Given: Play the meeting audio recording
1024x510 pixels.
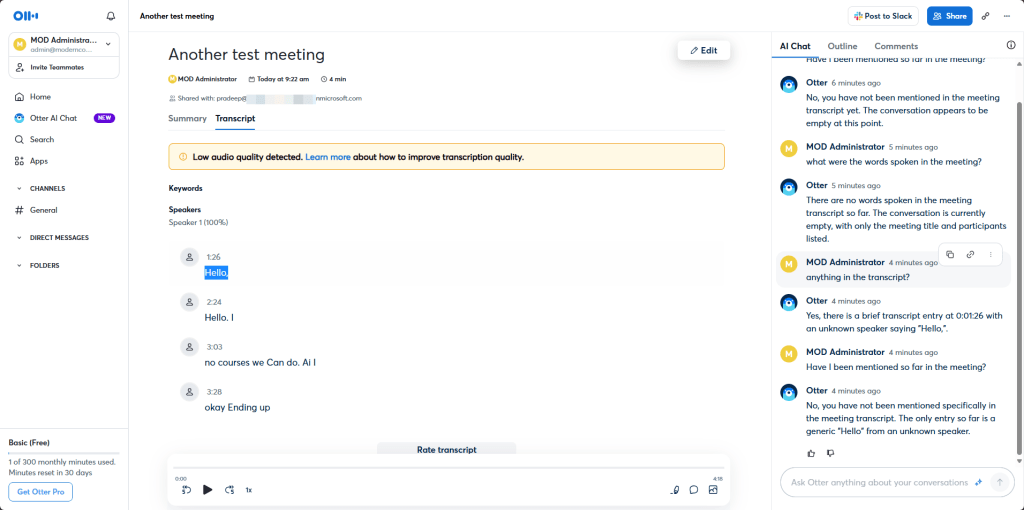Looking at the screenshot, I should [208, 490].
